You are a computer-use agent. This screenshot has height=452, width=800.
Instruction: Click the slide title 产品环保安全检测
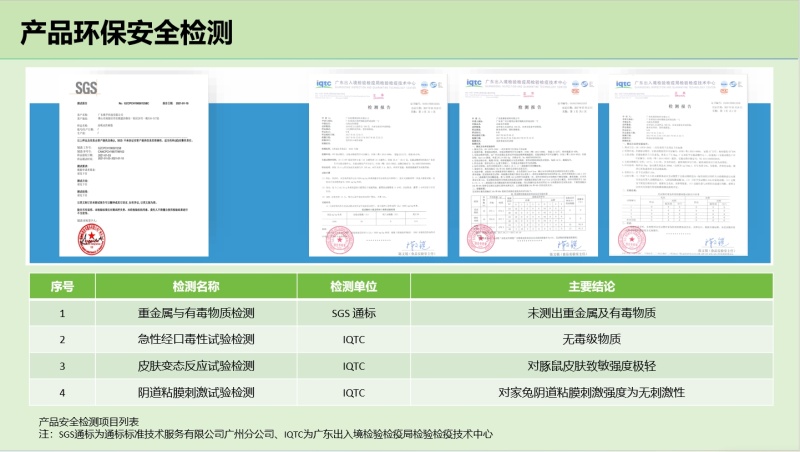(127, 33)
